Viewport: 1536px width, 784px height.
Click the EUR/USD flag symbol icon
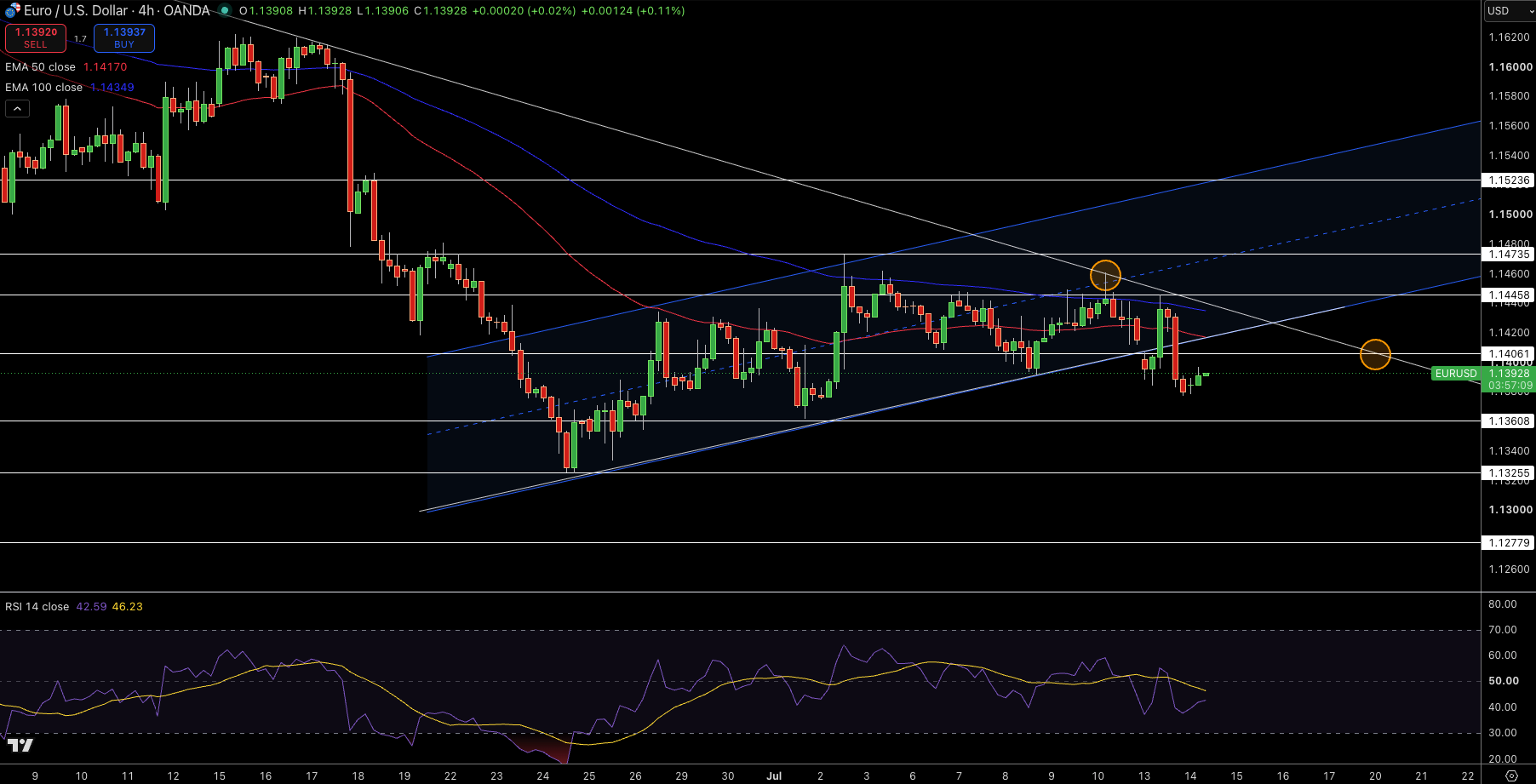coord(12,10)
